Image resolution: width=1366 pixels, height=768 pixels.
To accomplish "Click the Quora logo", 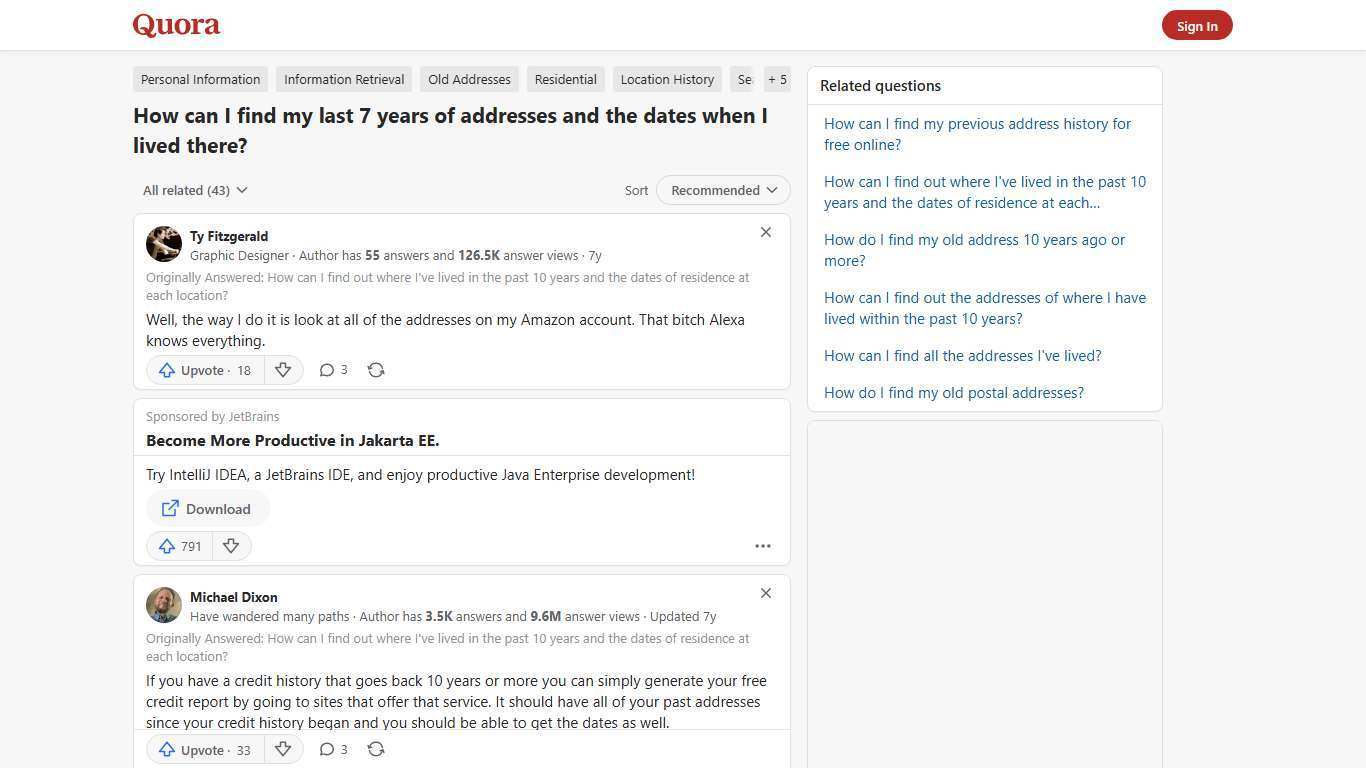I will pos(175,24).
